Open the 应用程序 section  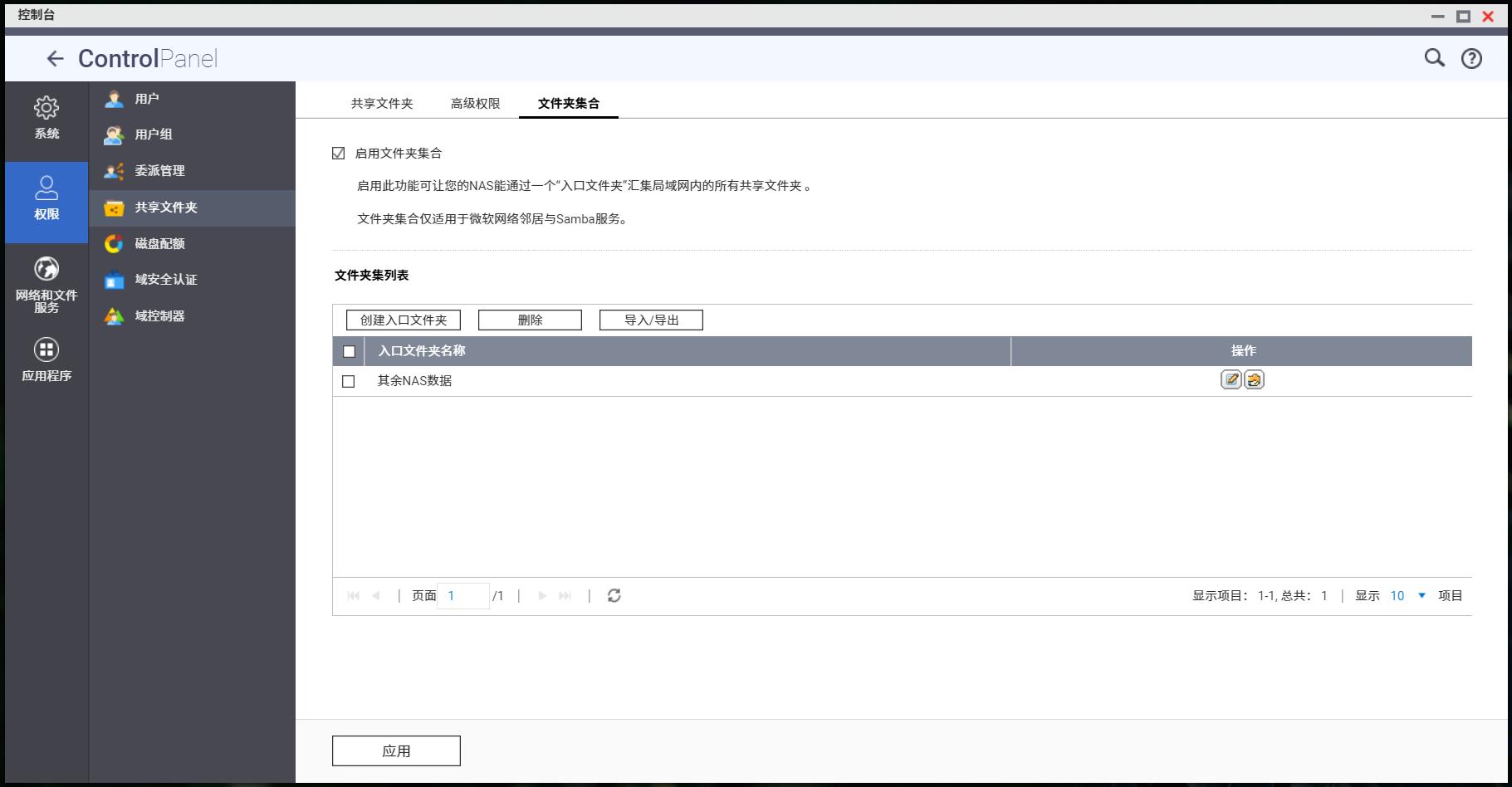pyautogui.click(x=46, y=359)
